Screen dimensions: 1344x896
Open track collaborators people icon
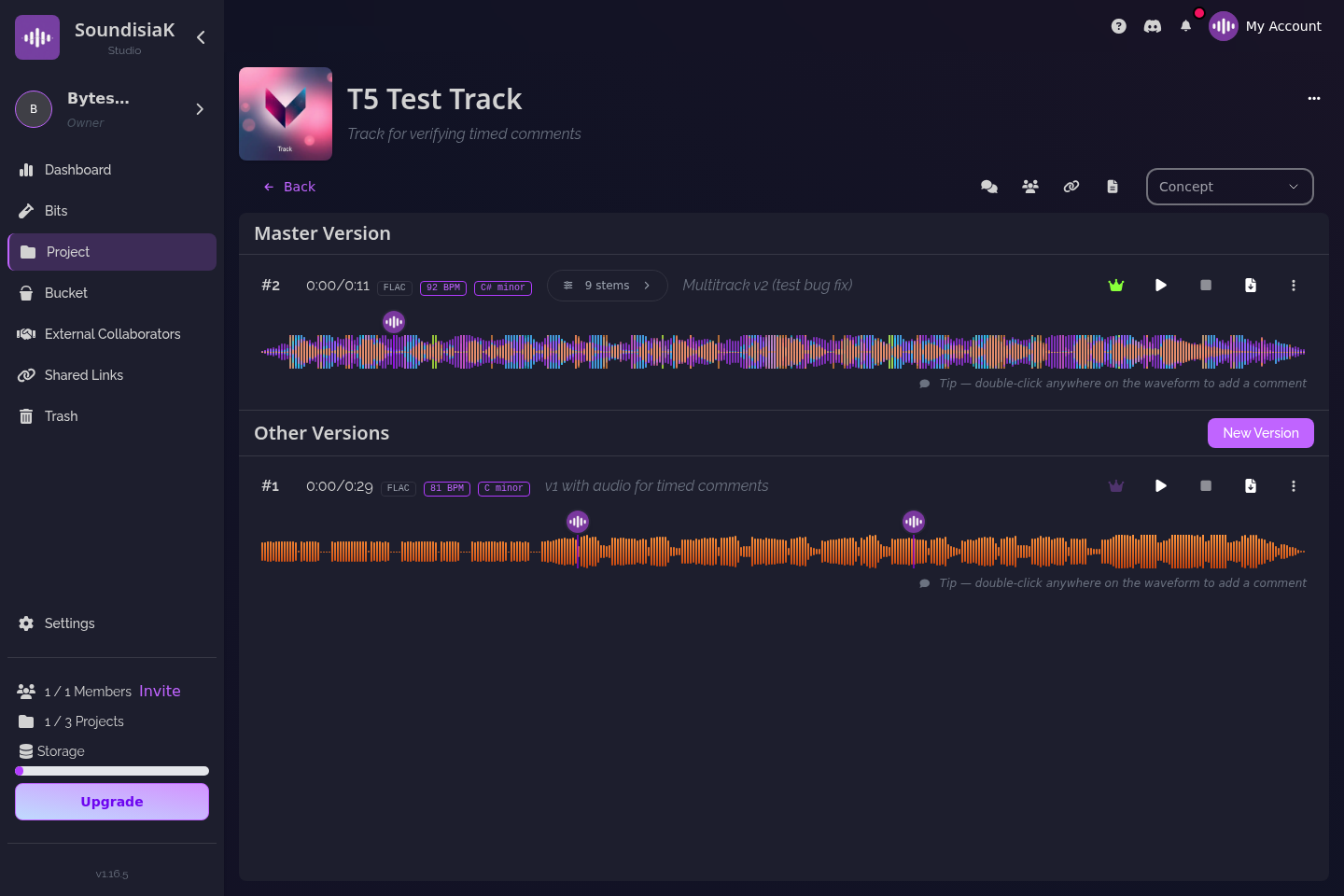point(1030,187)
